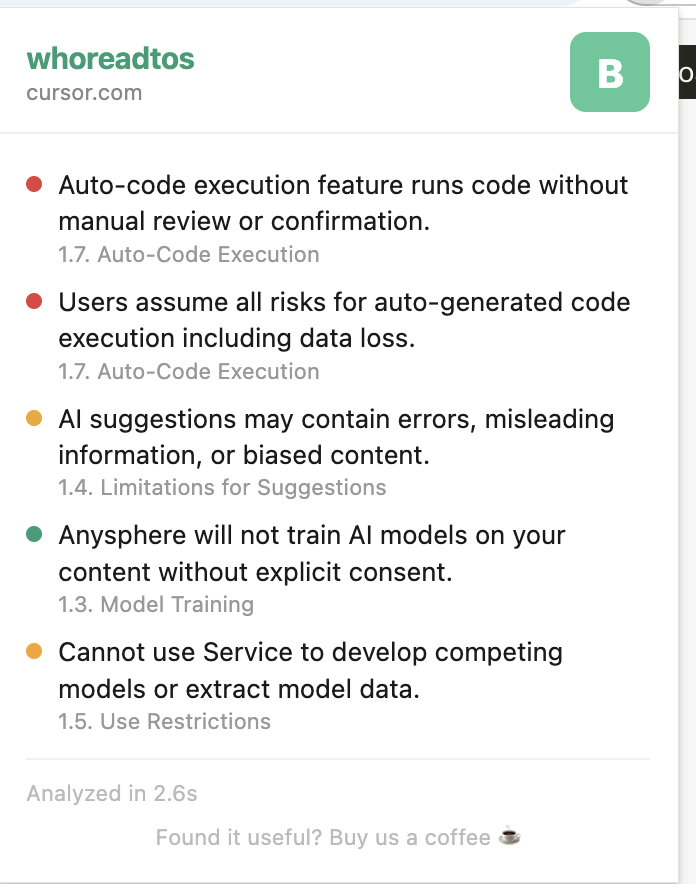
Task: Click the green B grade badge
Action: (x=610, y=72)
